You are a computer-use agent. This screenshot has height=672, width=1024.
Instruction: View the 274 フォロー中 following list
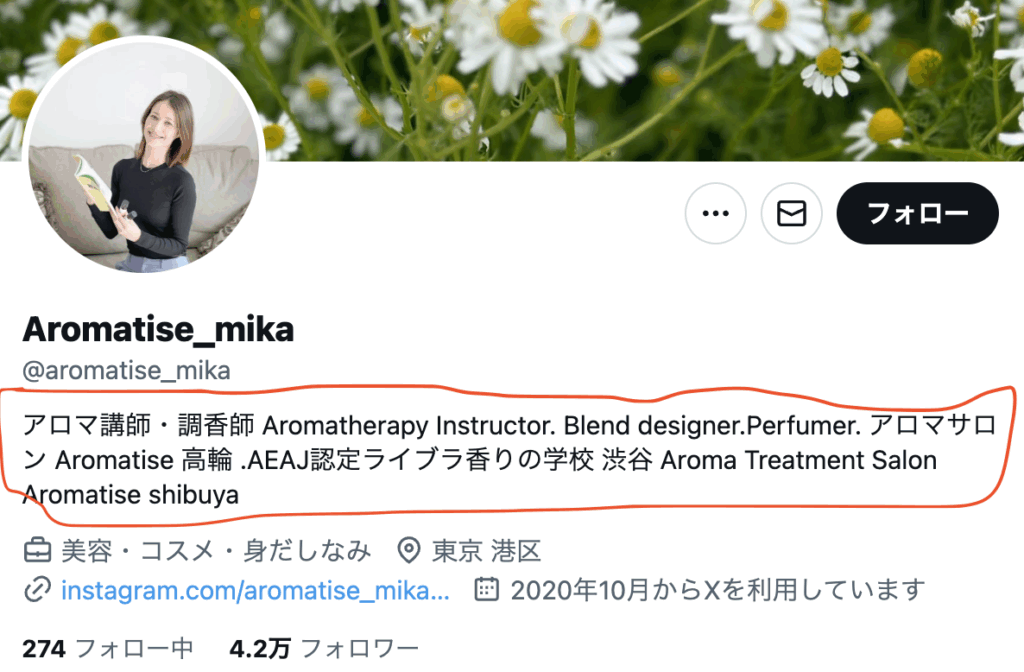click(x=108, y=648)
